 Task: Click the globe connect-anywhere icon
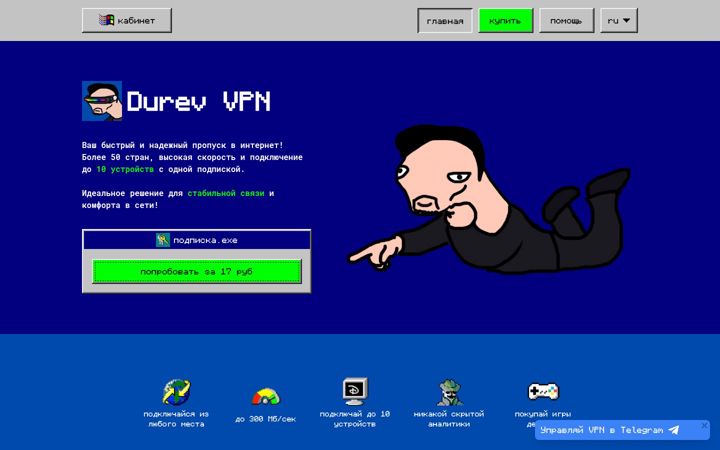point(176,392)
